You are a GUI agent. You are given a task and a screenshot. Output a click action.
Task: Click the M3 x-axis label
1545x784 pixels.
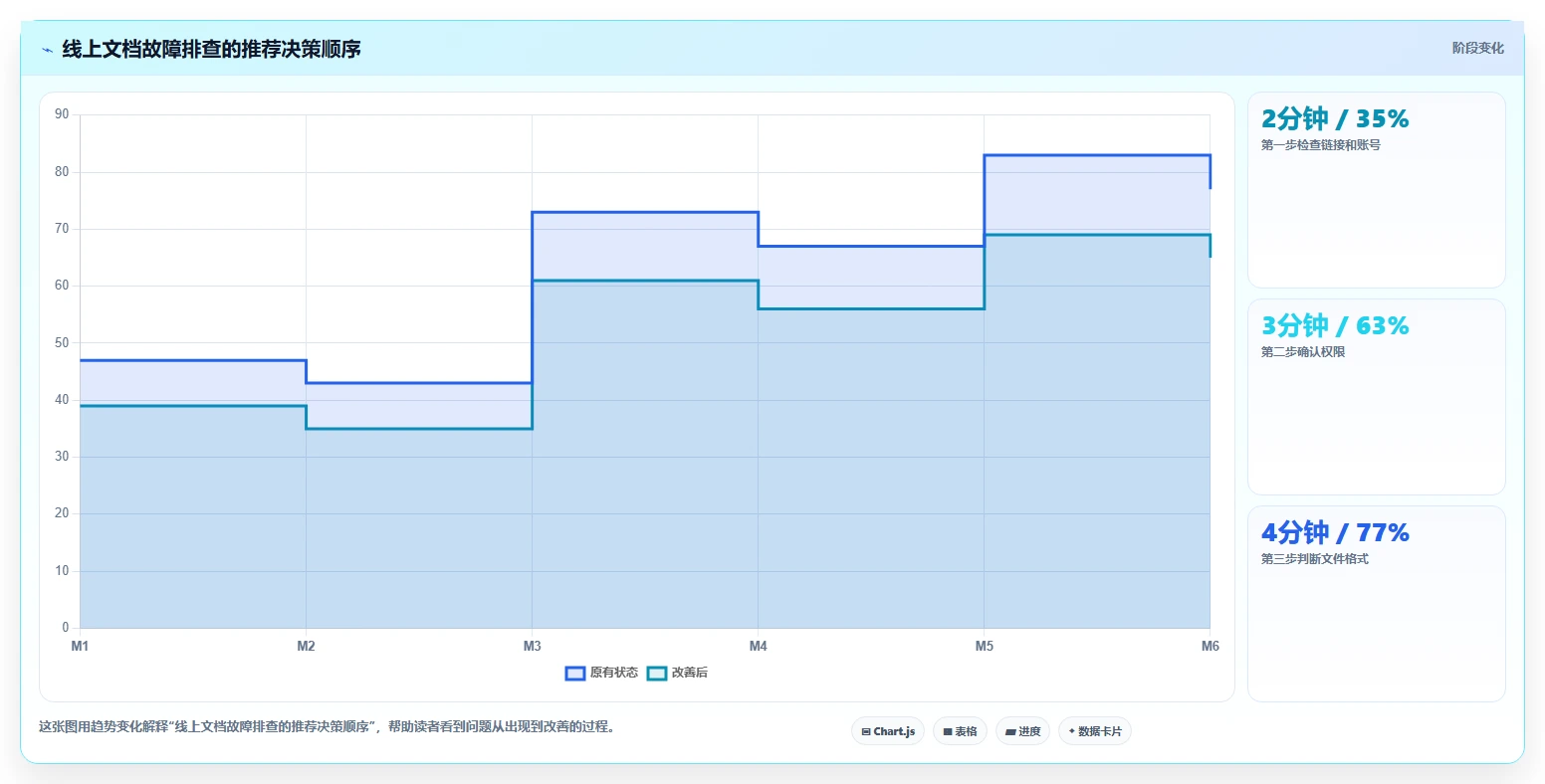(x=532, y=647)
